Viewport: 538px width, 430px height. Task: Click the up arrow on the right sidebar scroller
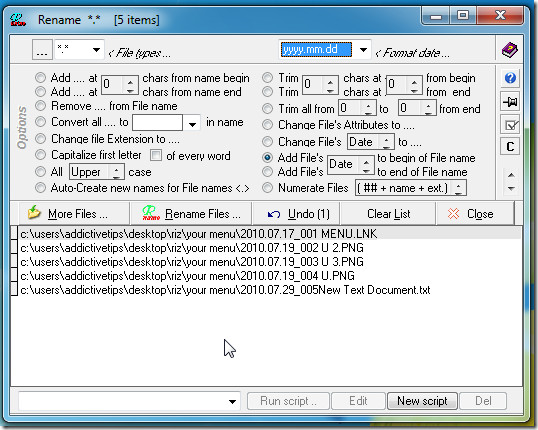pos(511,175)
